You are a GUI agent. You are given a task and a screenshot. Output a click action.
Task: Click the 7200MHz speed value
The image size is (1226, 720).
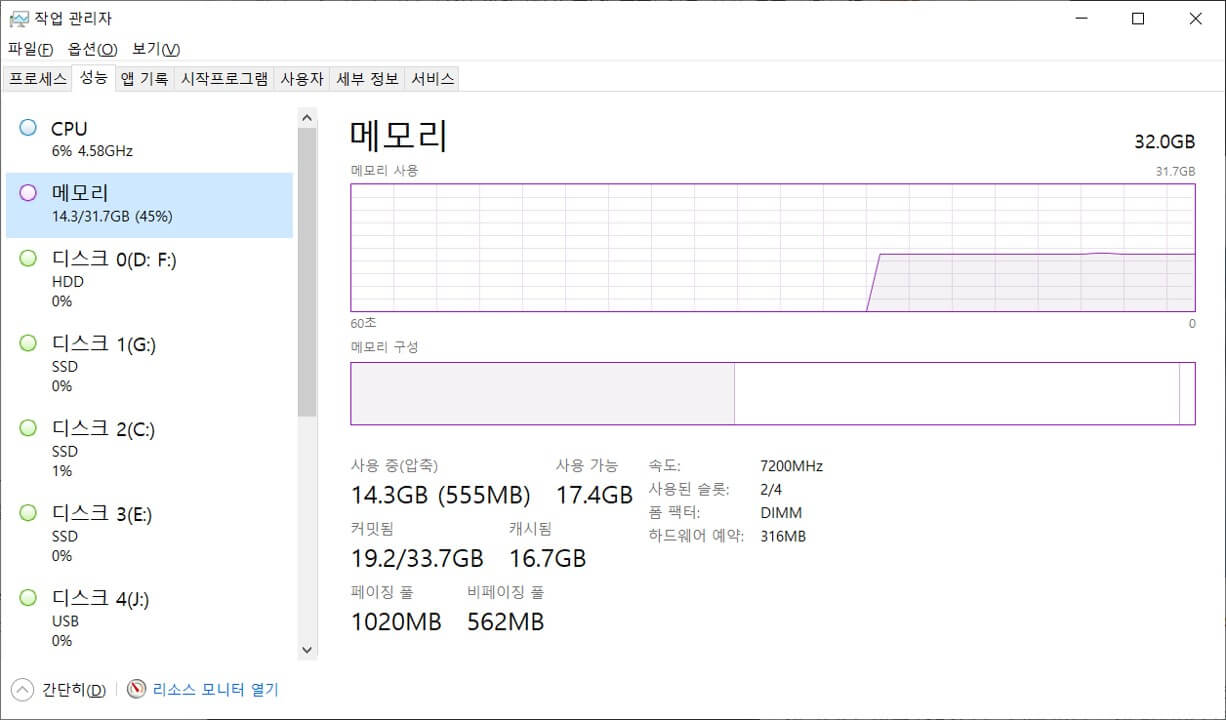[x=791, y=466]
